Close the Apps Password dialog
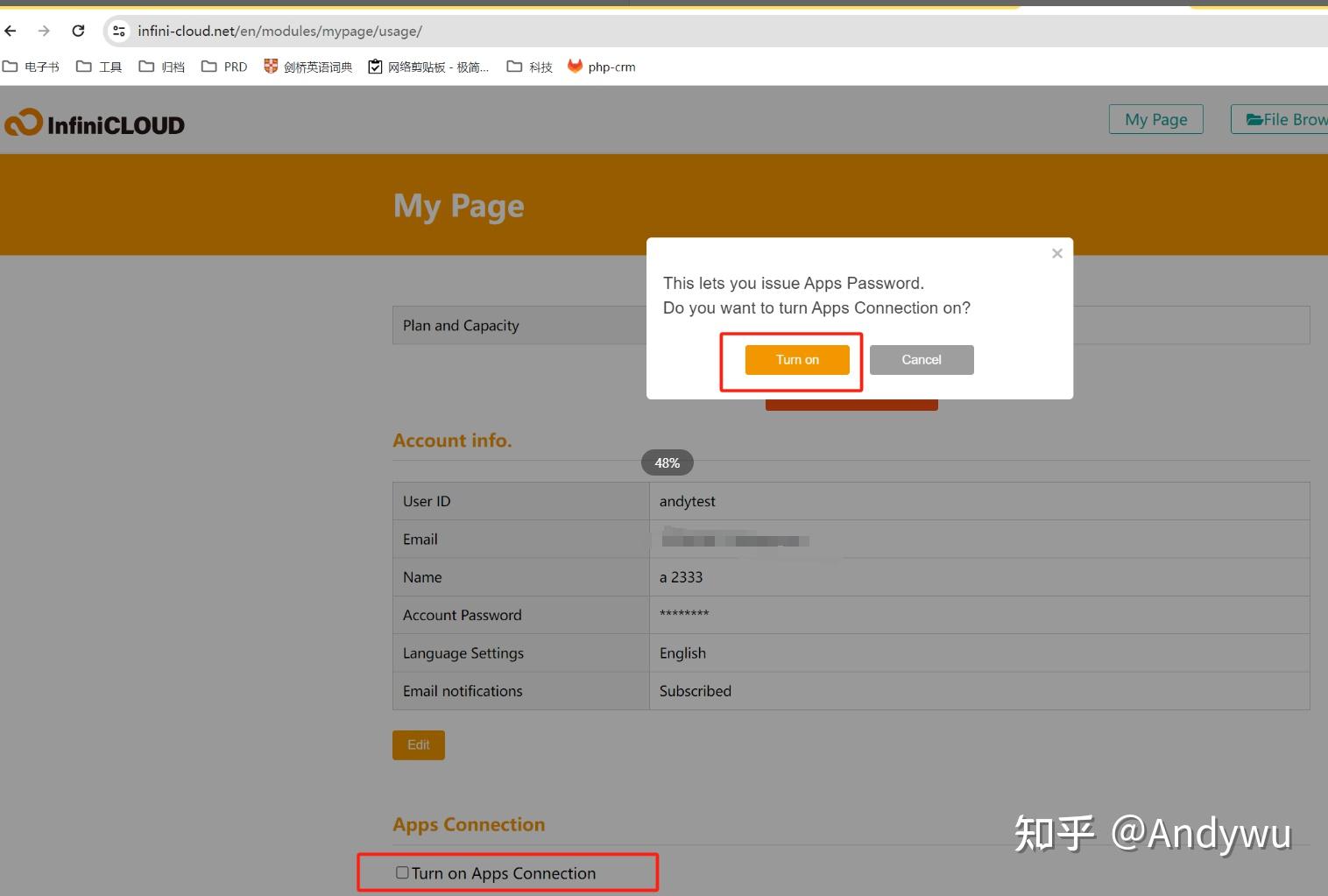This screenshot has width=1328, height=896. click(x=1056, y=253)
